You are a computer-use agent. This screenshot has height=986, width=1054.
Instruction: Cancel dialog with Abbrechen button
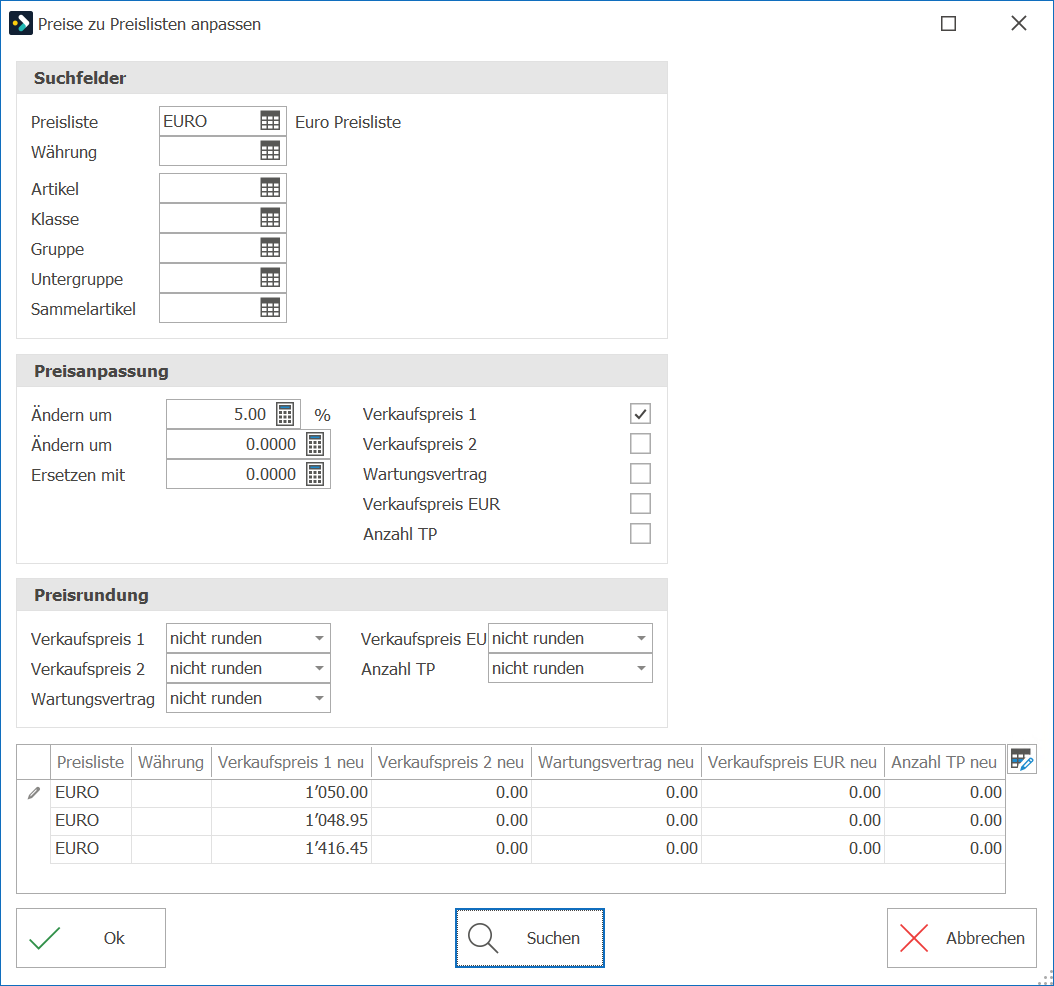click(x=961, y=938)
